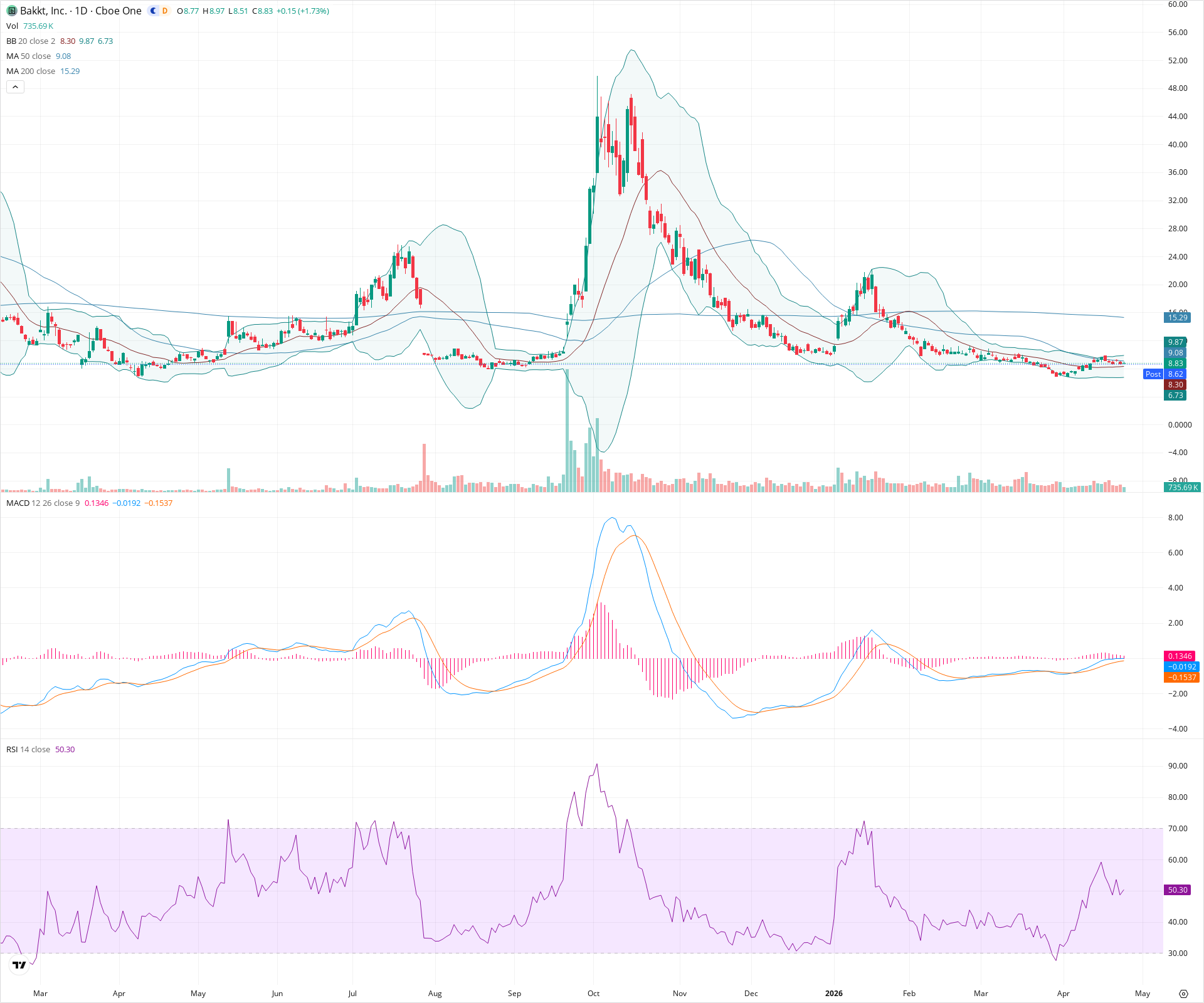The image size is (1204, 1003).
Task: Click the orange delayed-data 'D' badge icon
Action: pyautogui.click(x=164, y=11)
